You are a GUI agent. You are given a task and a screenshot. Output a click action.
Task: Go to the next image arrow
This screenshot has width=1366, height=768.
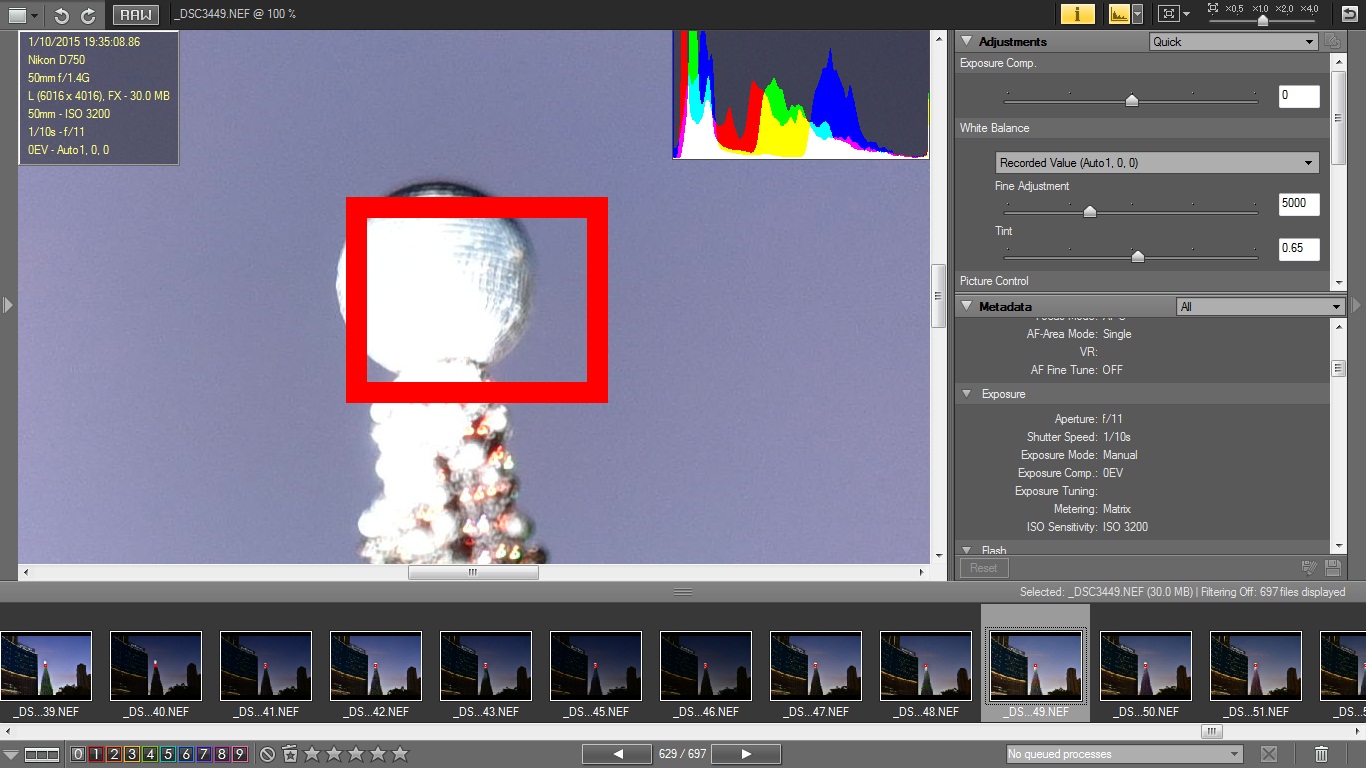746,754
